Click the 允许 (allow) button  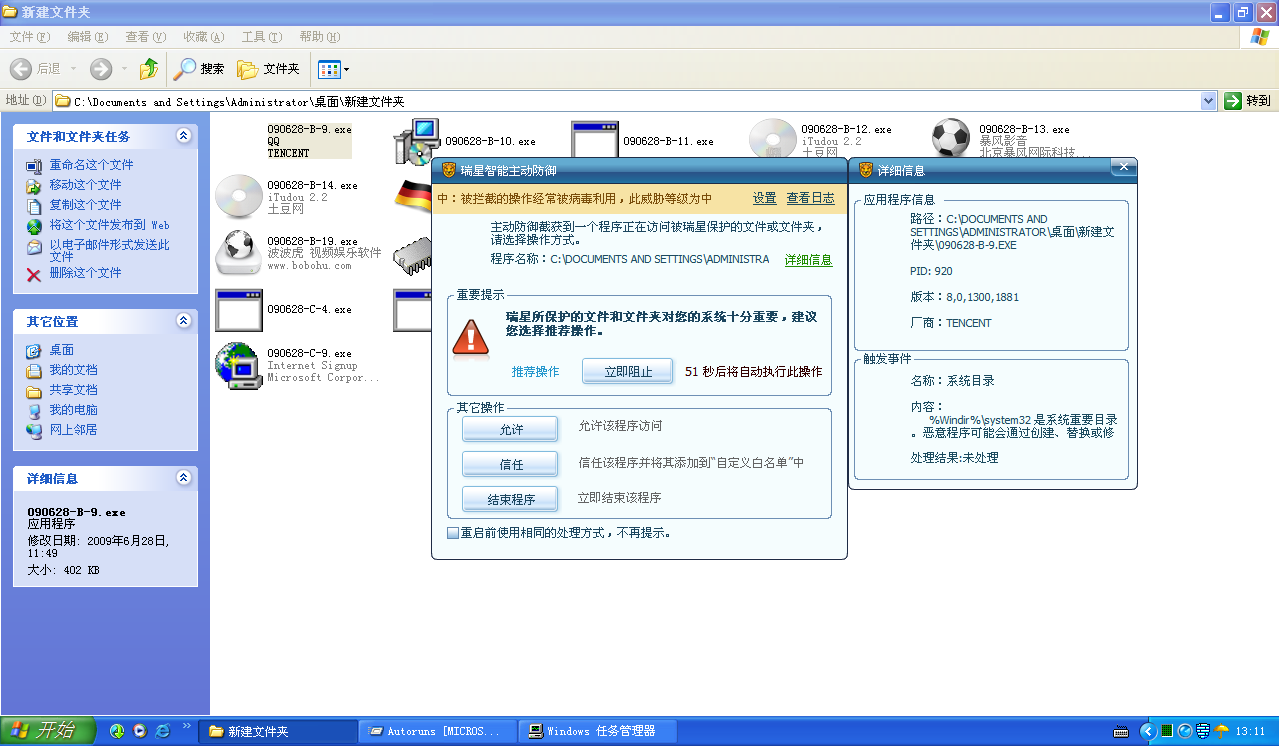click(x=511, y=429)
